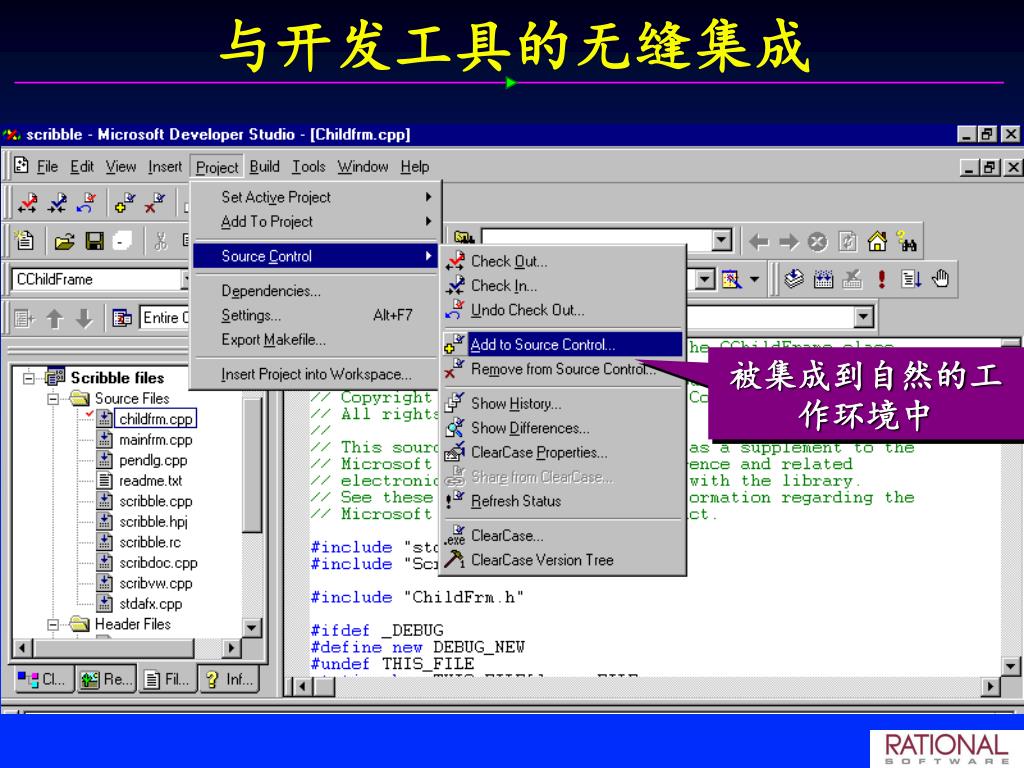The image size is (1024, 768).
Task: Click the Undo Check Out toolbar icon
Action: 86,203
